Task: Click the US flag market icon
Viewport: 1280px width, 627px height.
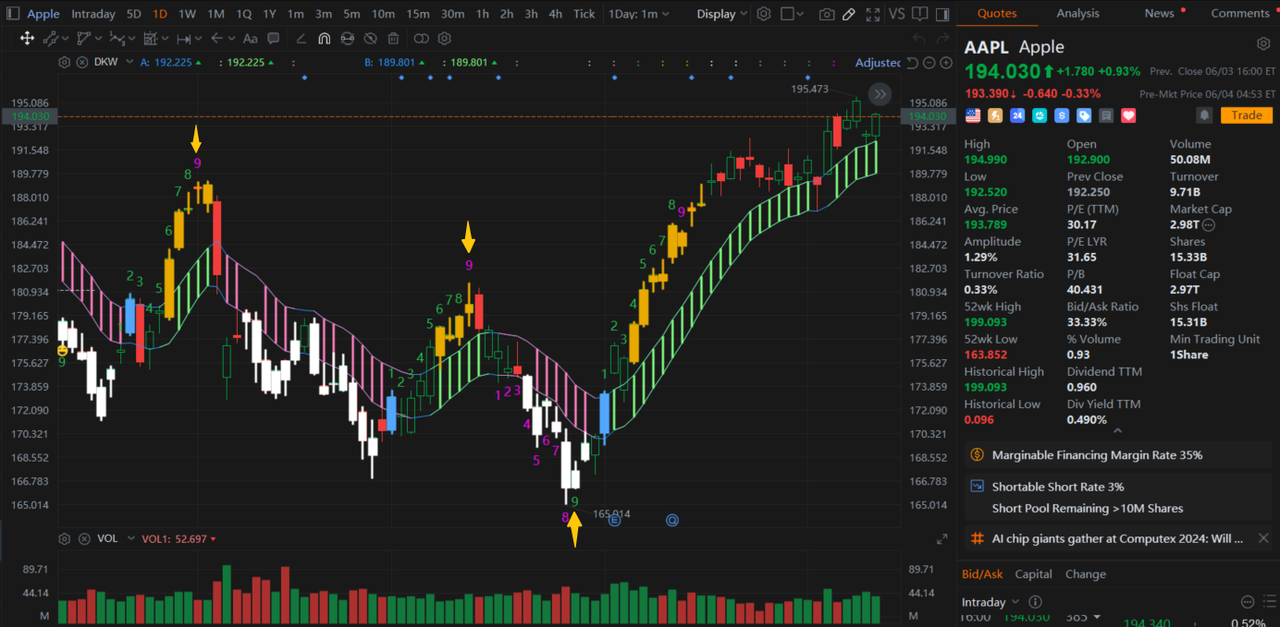Action: point(972,116)
